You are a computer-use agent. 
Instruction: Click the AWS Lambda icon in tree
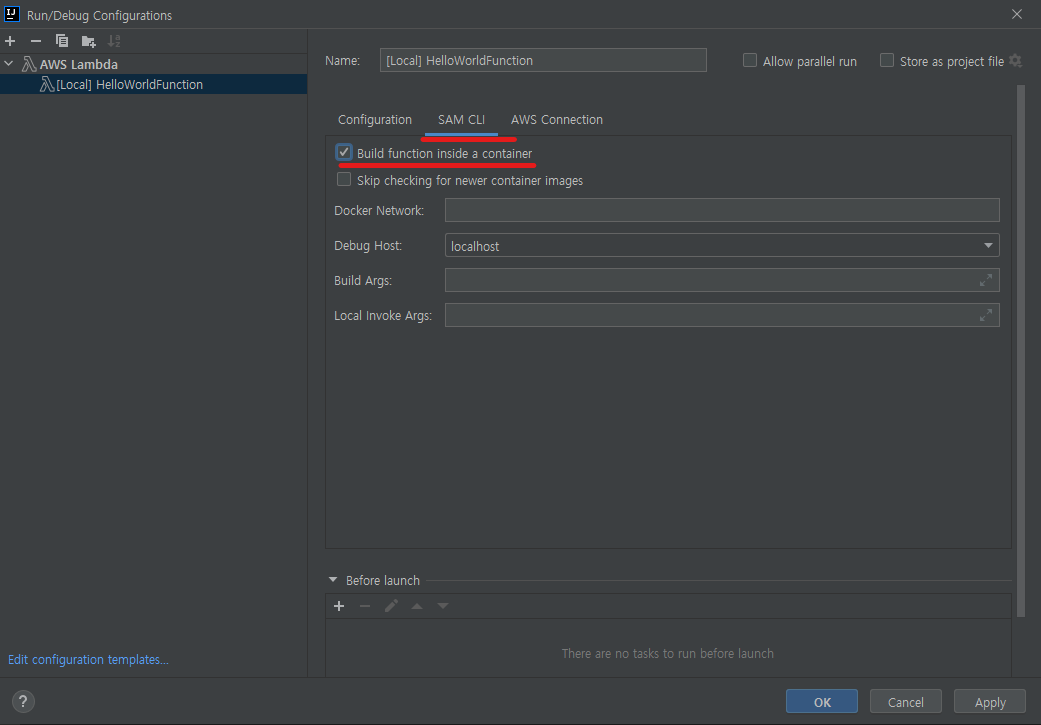pos(29,64)
